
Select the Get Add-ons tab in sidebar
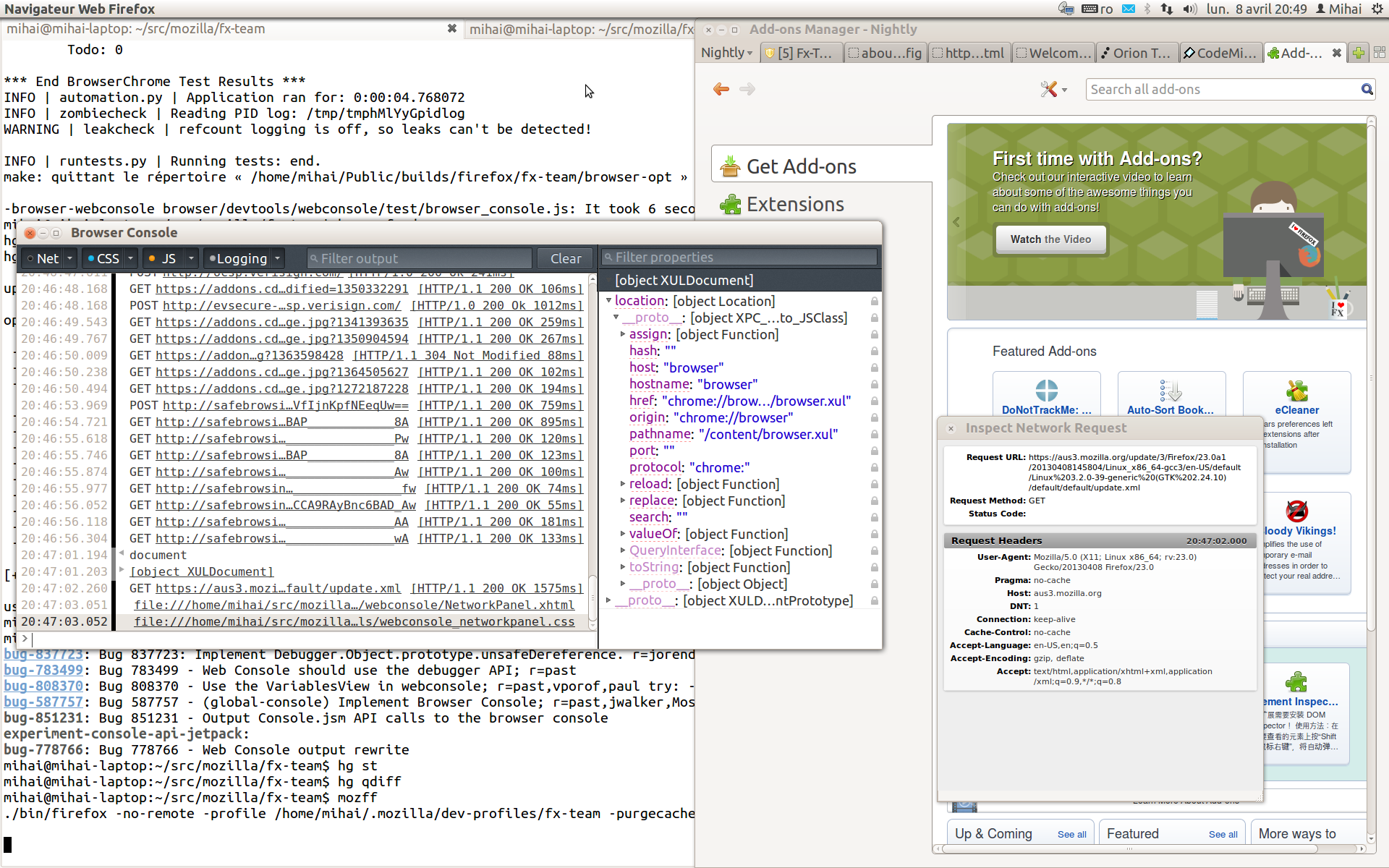pos(799,166)
